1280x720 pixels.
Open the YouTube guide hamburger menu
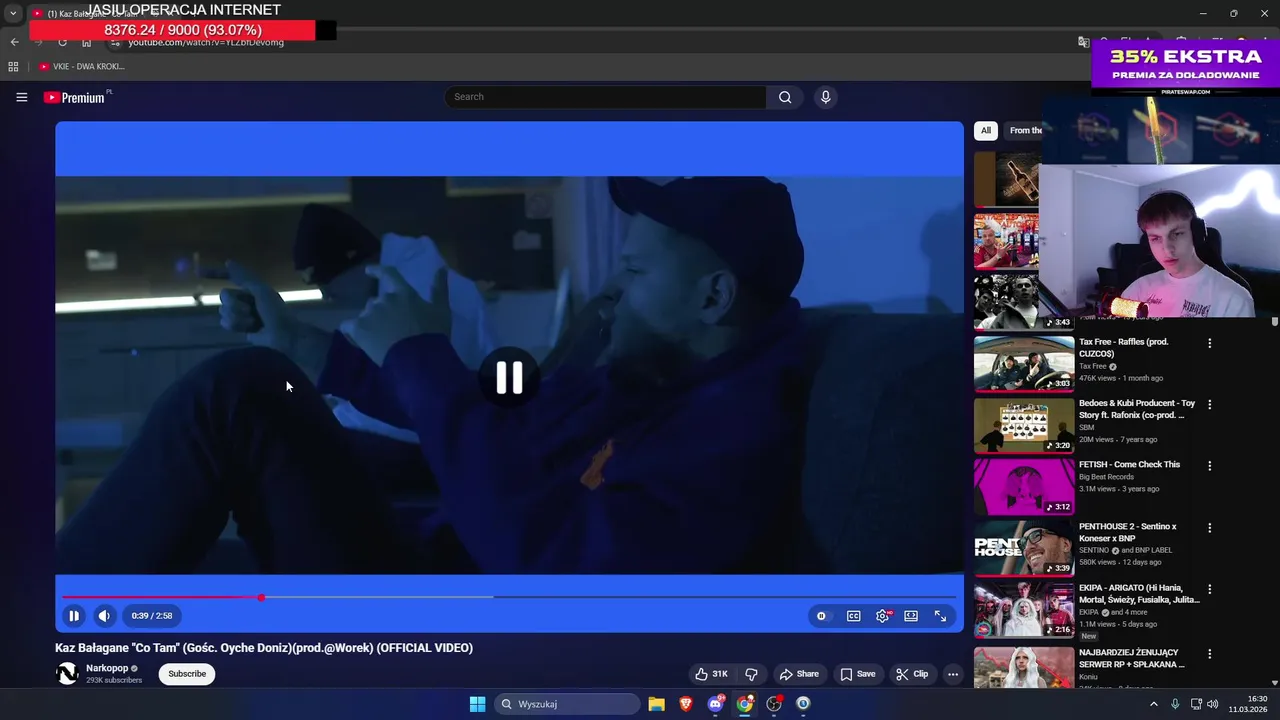click(21, 97)
